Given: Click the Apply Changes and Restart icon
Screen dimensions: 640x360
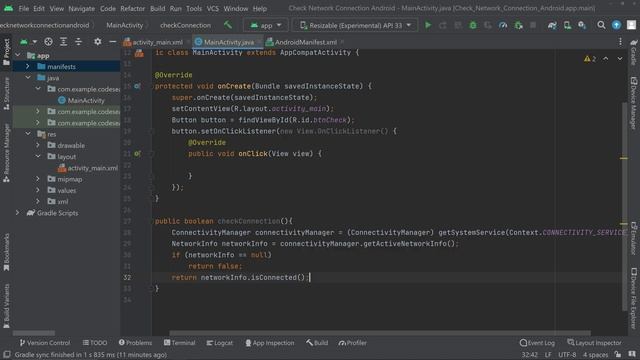Looking at the screenshot, I should [443, 25].
